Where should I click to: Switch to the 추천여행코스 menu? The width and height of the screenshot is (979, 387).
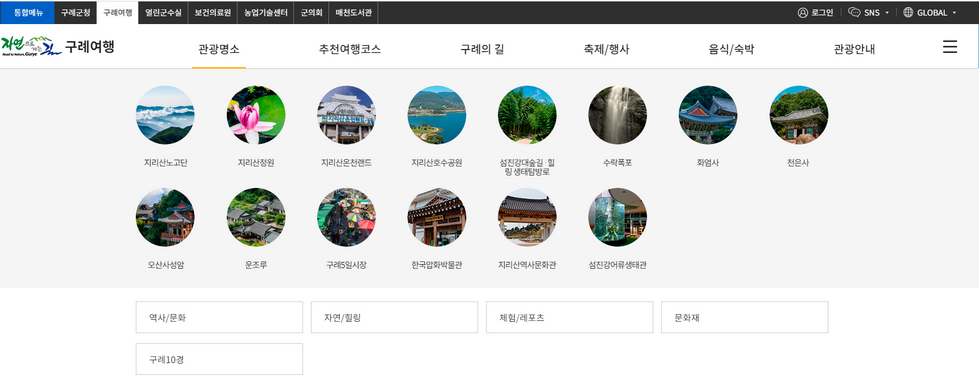350,49
